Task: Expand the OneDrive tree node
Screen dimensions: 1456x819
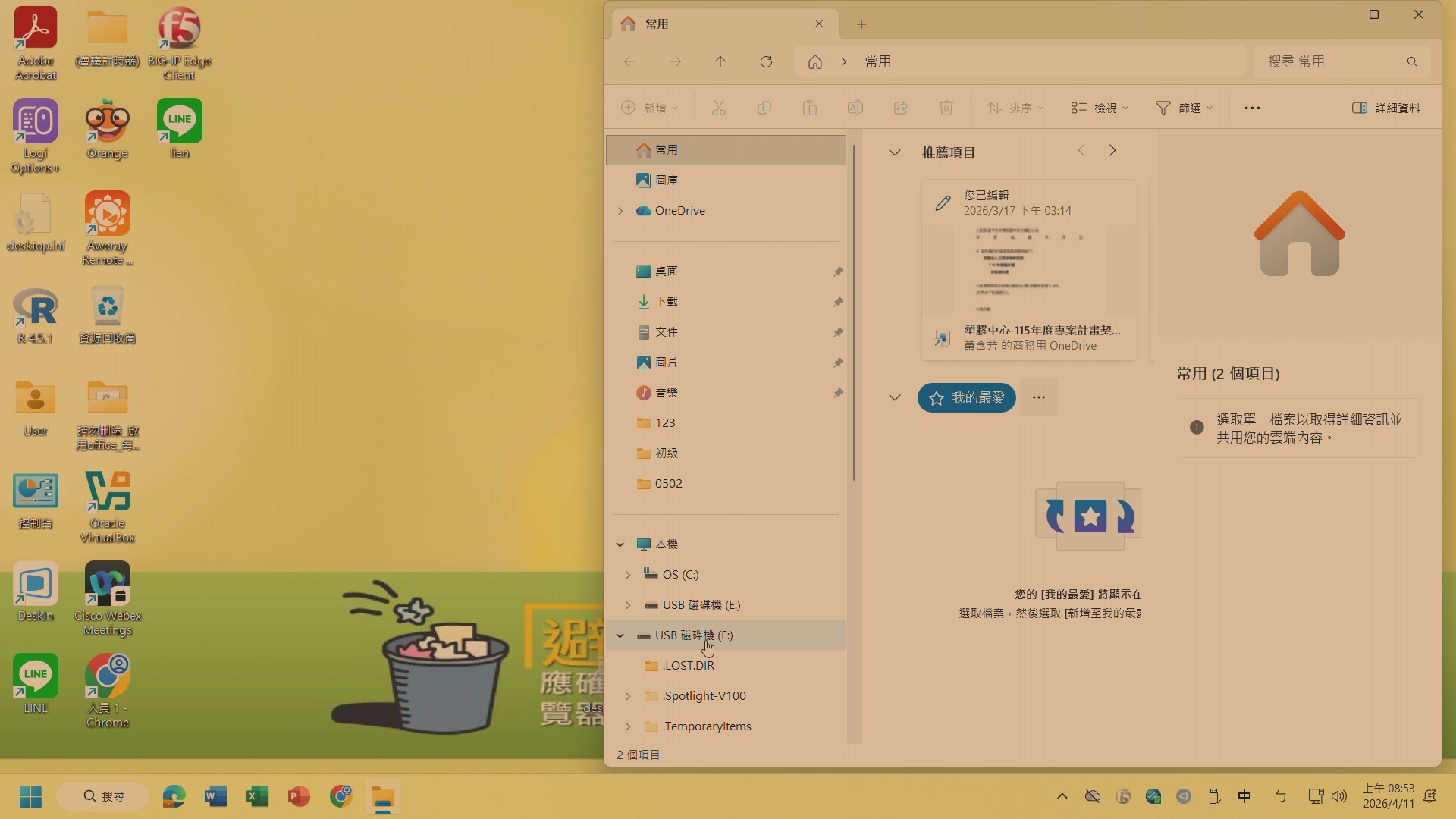Action: coord(620,211)
